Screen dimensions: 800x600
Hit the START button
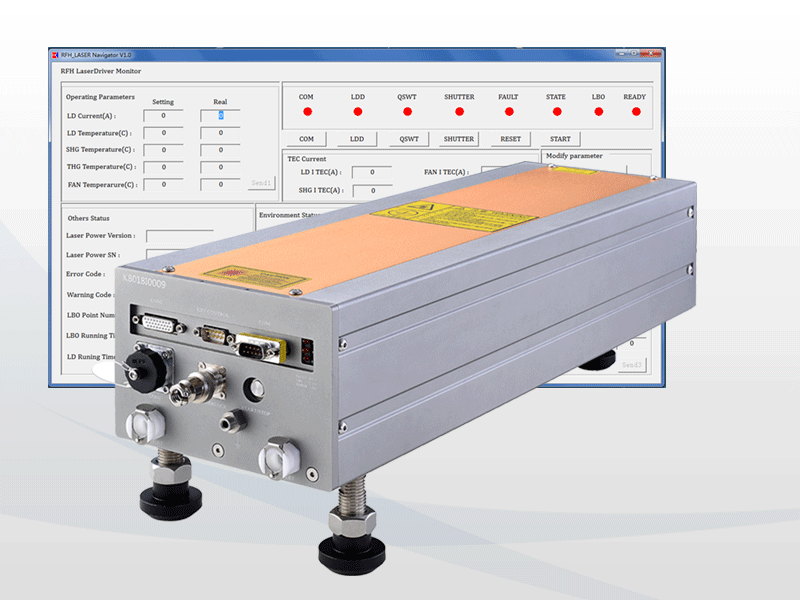point(560,139)
